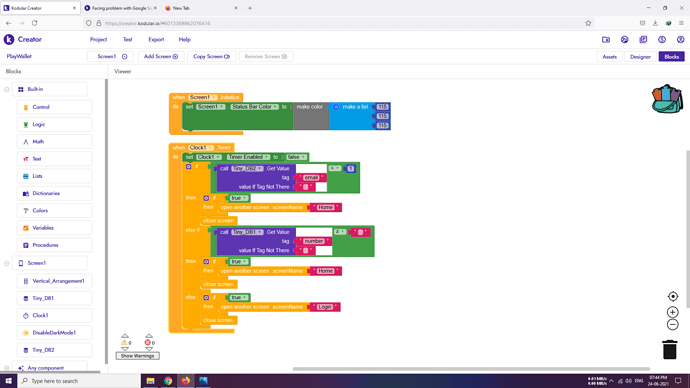Open the Text blocks category
Image resolution: width=690 pixels, height=388 pixels.
click(55, 159)
